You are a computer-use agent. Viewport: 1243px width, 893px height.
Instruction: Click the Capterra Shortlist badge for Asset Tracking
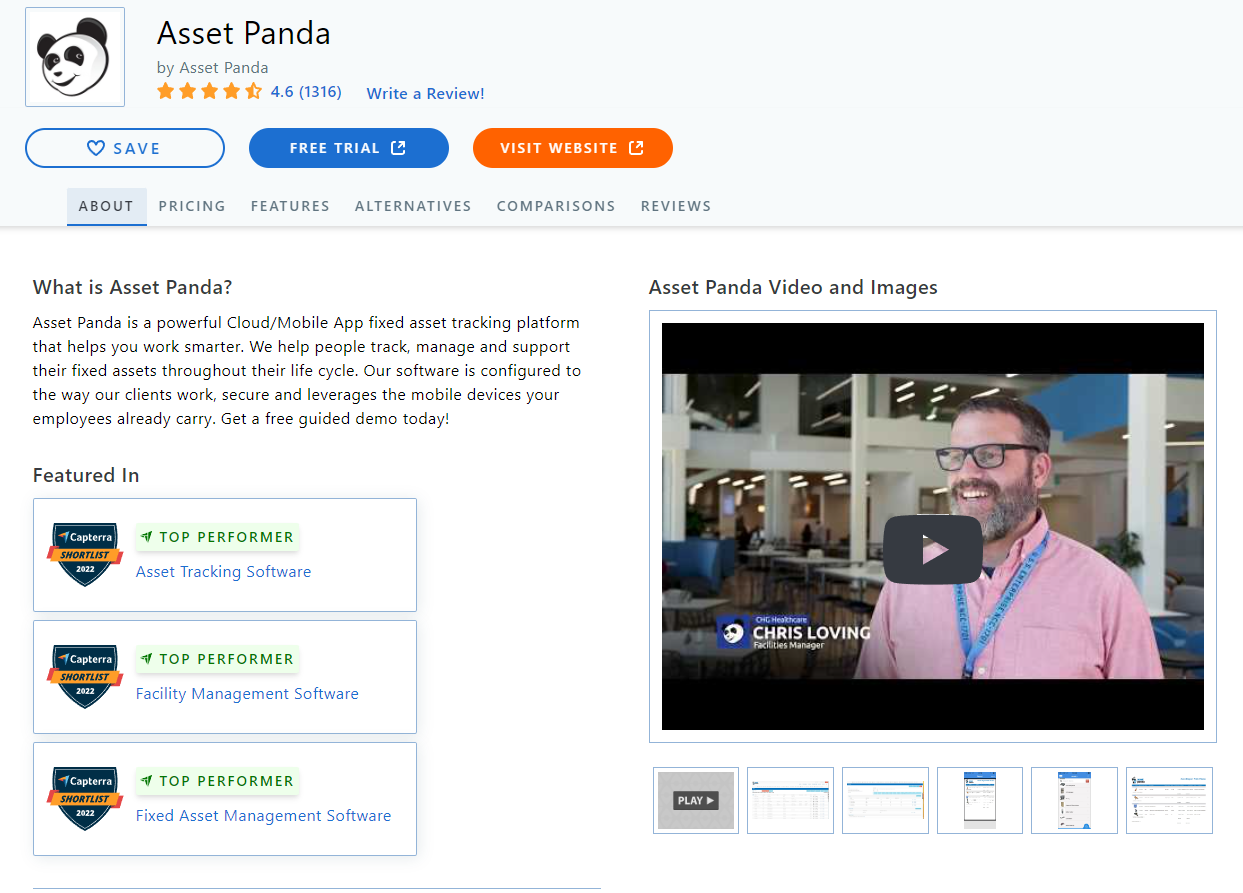(85, 554)
